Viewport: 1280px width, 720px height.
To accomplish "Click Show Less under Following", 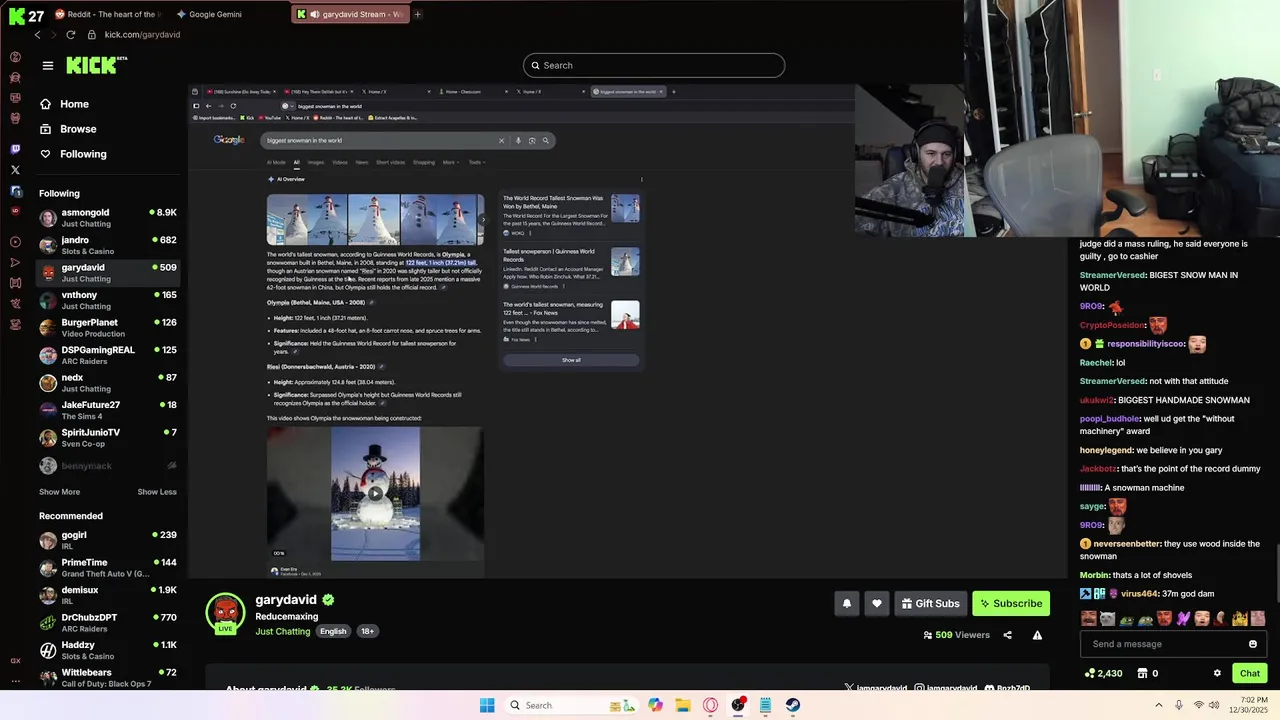I will (x=157, y=492).
